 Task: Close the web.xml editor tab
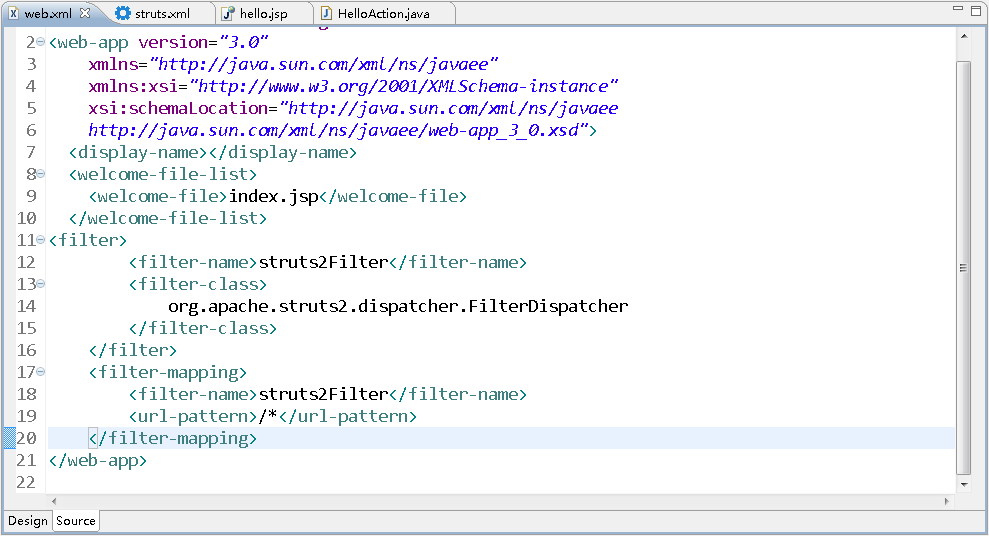(x=85, y=13)
